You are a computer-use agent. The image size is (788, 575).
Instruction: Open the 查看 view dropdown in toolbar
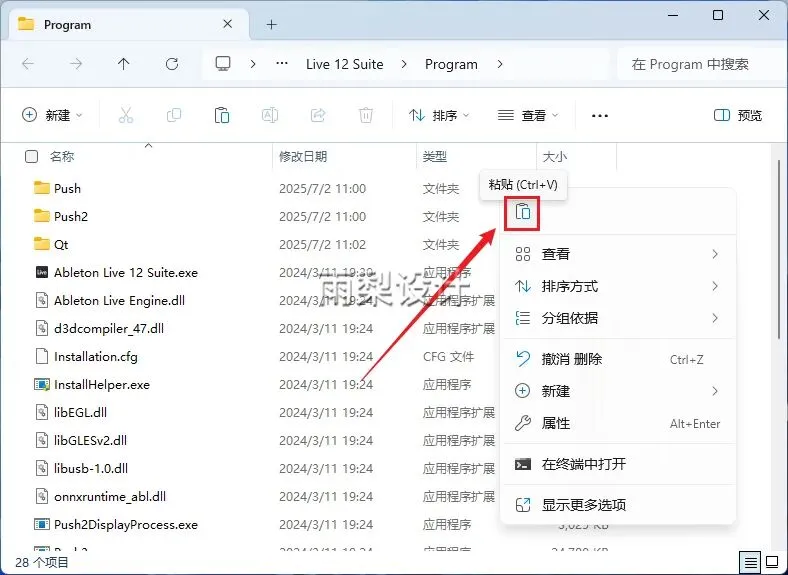click(528, 115)
